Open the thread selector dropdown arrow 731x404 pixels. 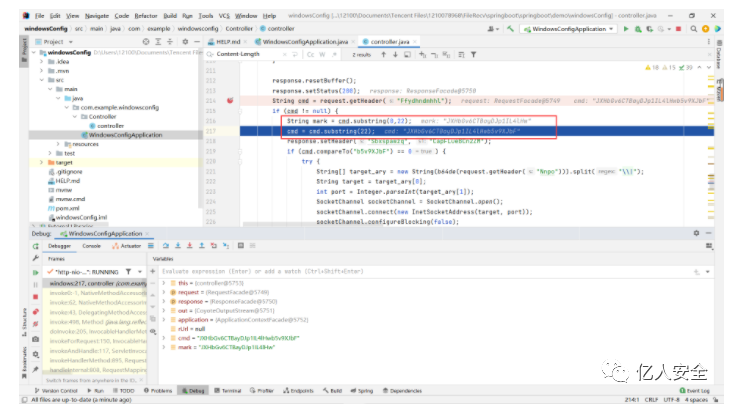point(139,272)
